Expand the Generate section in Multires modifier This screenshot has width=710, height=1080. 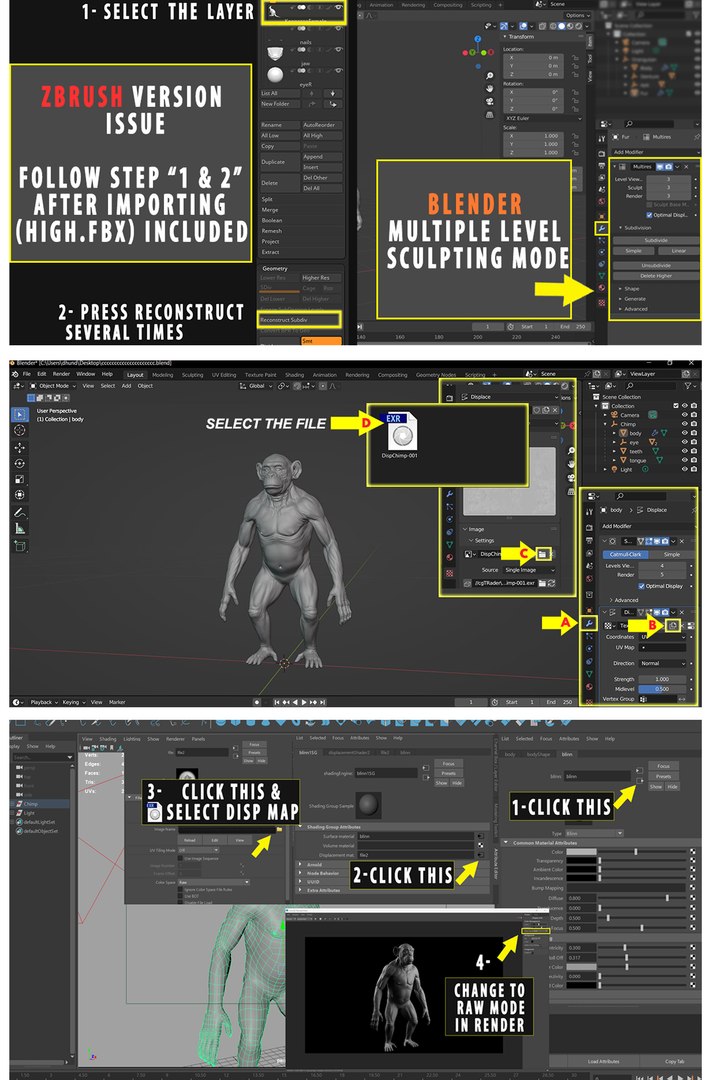point(632,298)
